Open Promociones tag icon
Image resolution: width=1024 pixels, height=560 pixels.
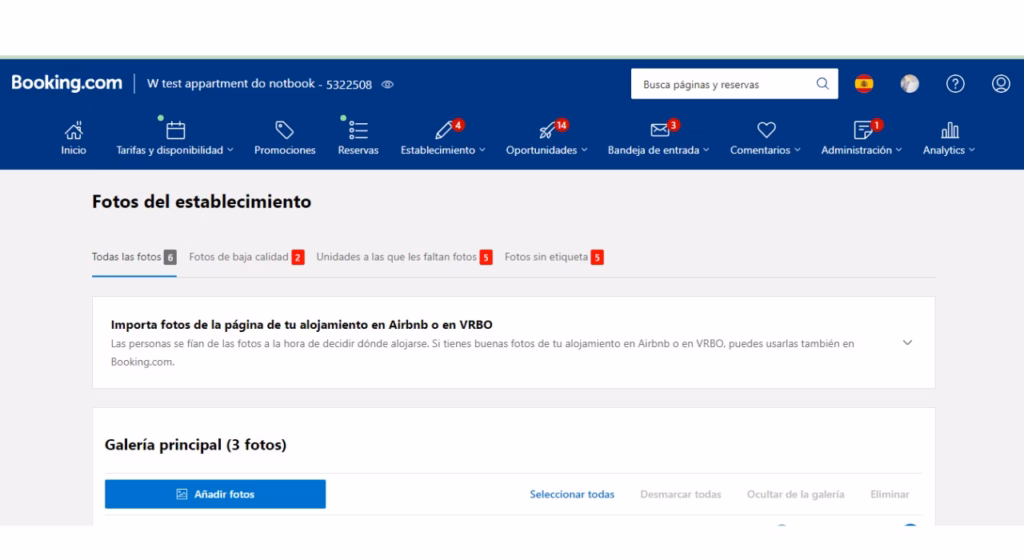284,138
